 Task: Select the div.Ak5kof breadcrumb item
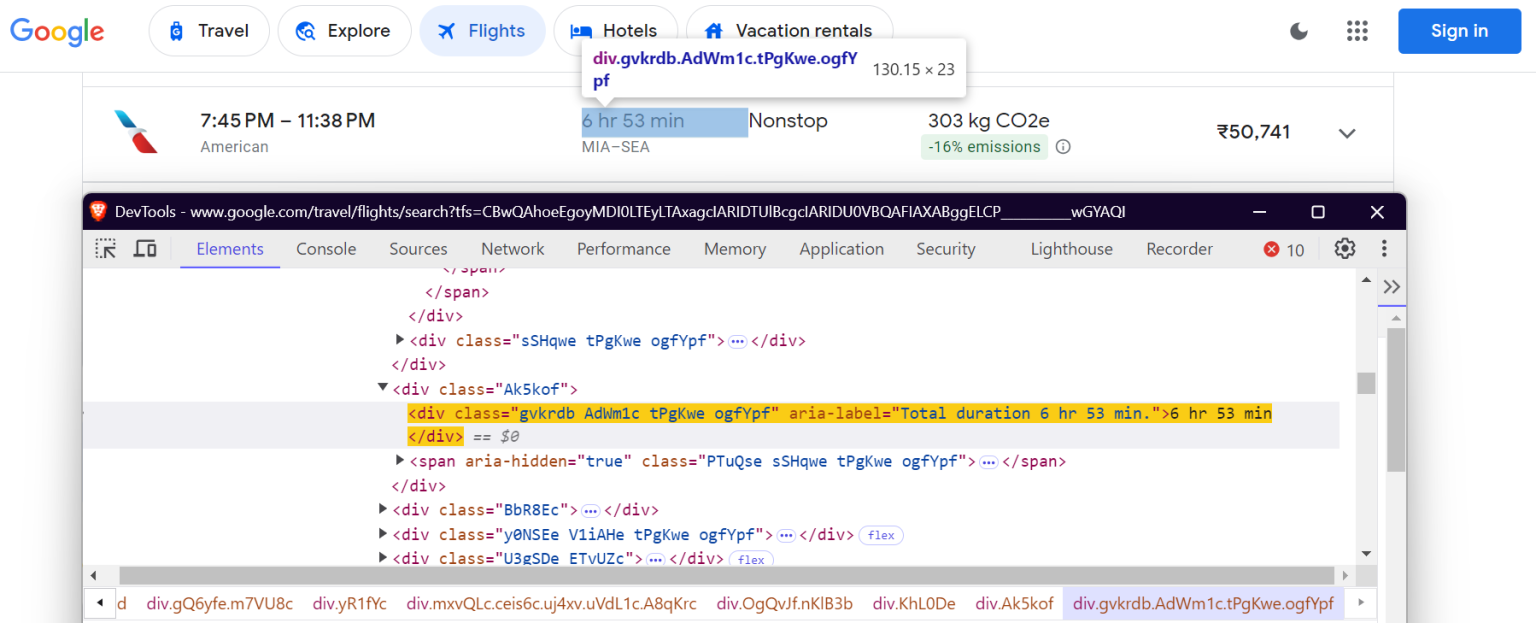(1014, 603)
